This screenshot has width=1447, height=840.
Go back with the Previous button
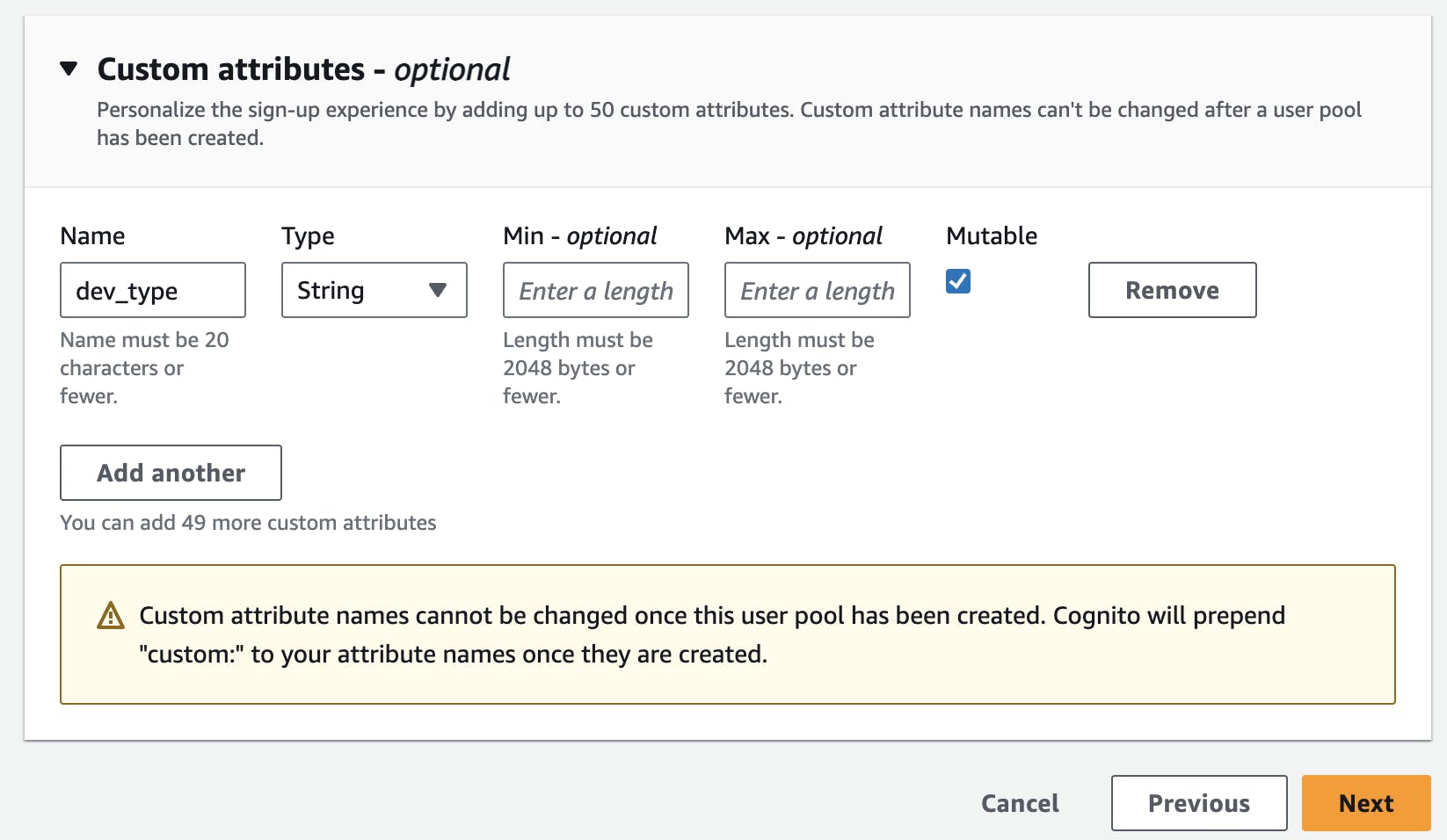[x=1198, y=803]
